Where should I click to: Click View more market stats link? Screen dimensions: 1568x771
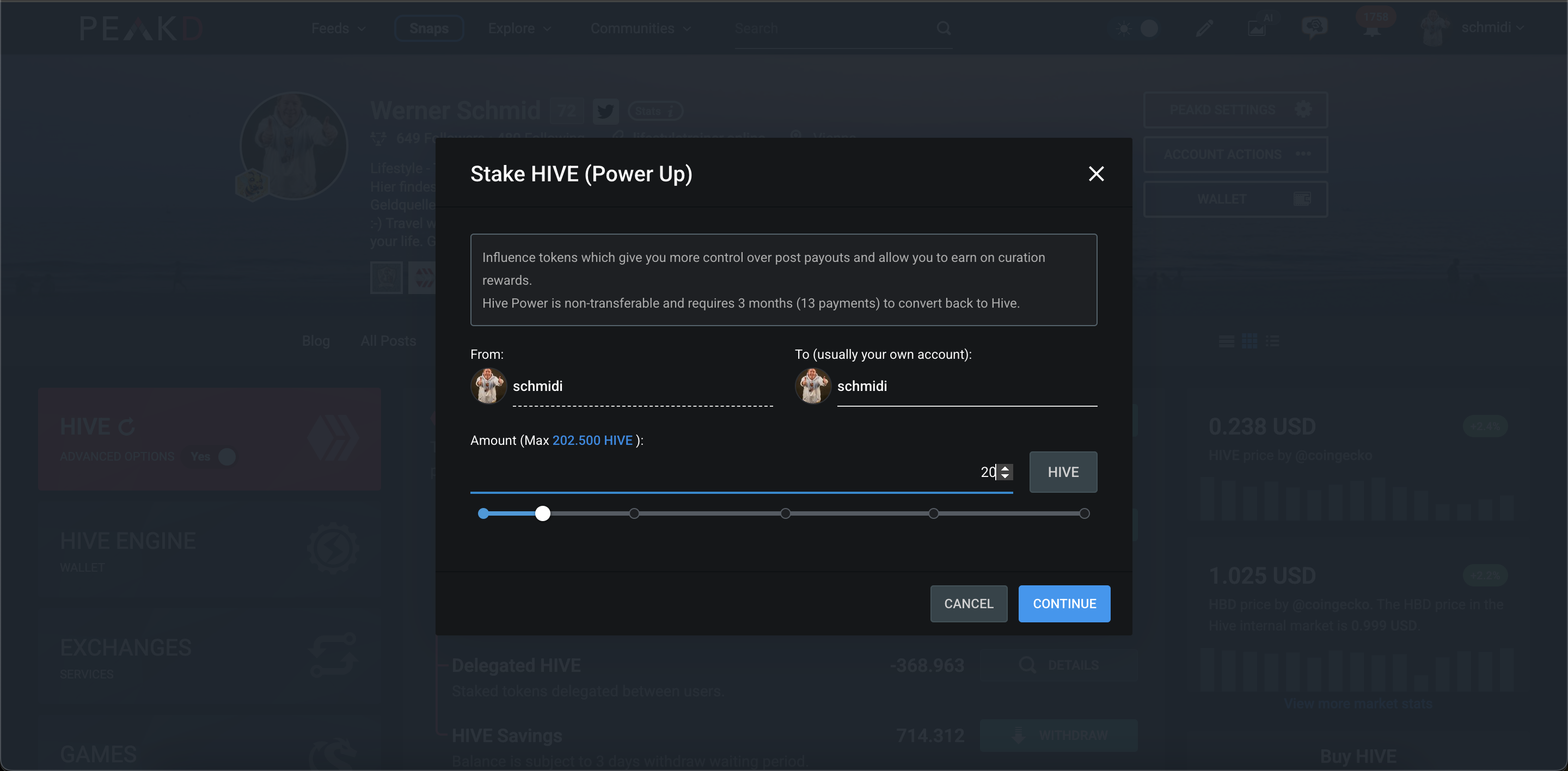(x=1358, y=704)
